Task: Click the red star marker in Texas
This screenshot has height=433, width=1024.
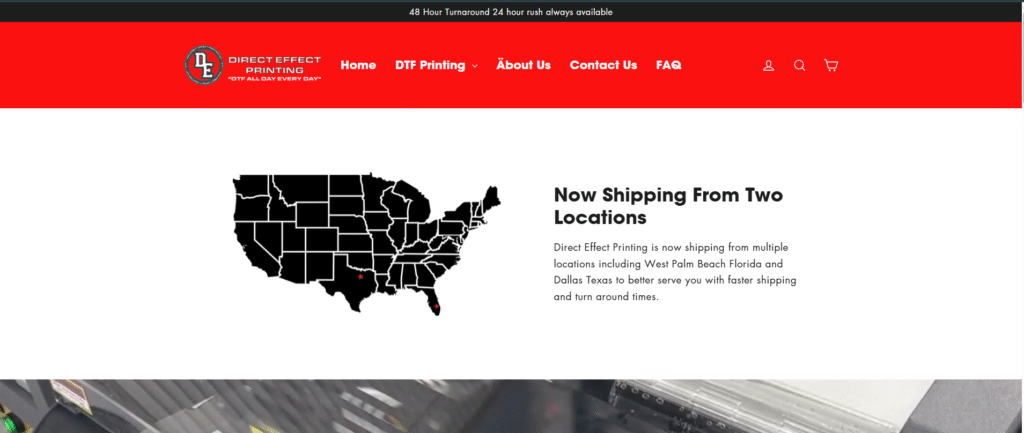Action: [x=360, y=277]
